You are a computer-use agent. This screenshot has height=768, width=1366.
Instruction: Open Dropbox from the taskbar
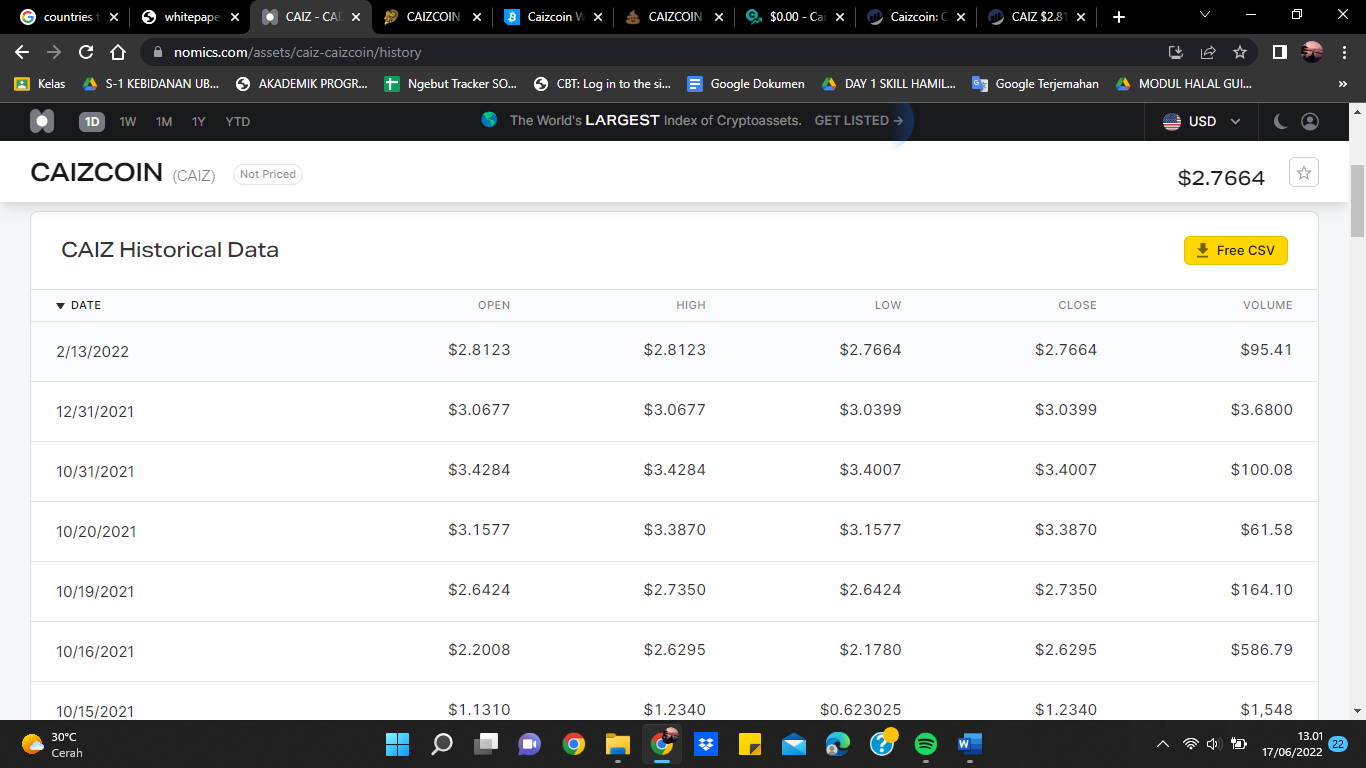click(x=706, y=744)
